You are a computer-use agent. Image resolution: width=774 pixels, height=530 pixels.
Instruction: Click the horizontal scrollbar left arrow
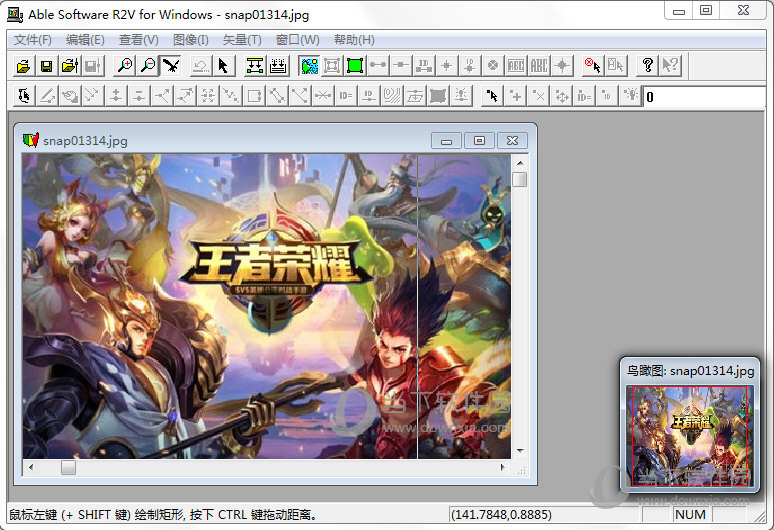31,467
